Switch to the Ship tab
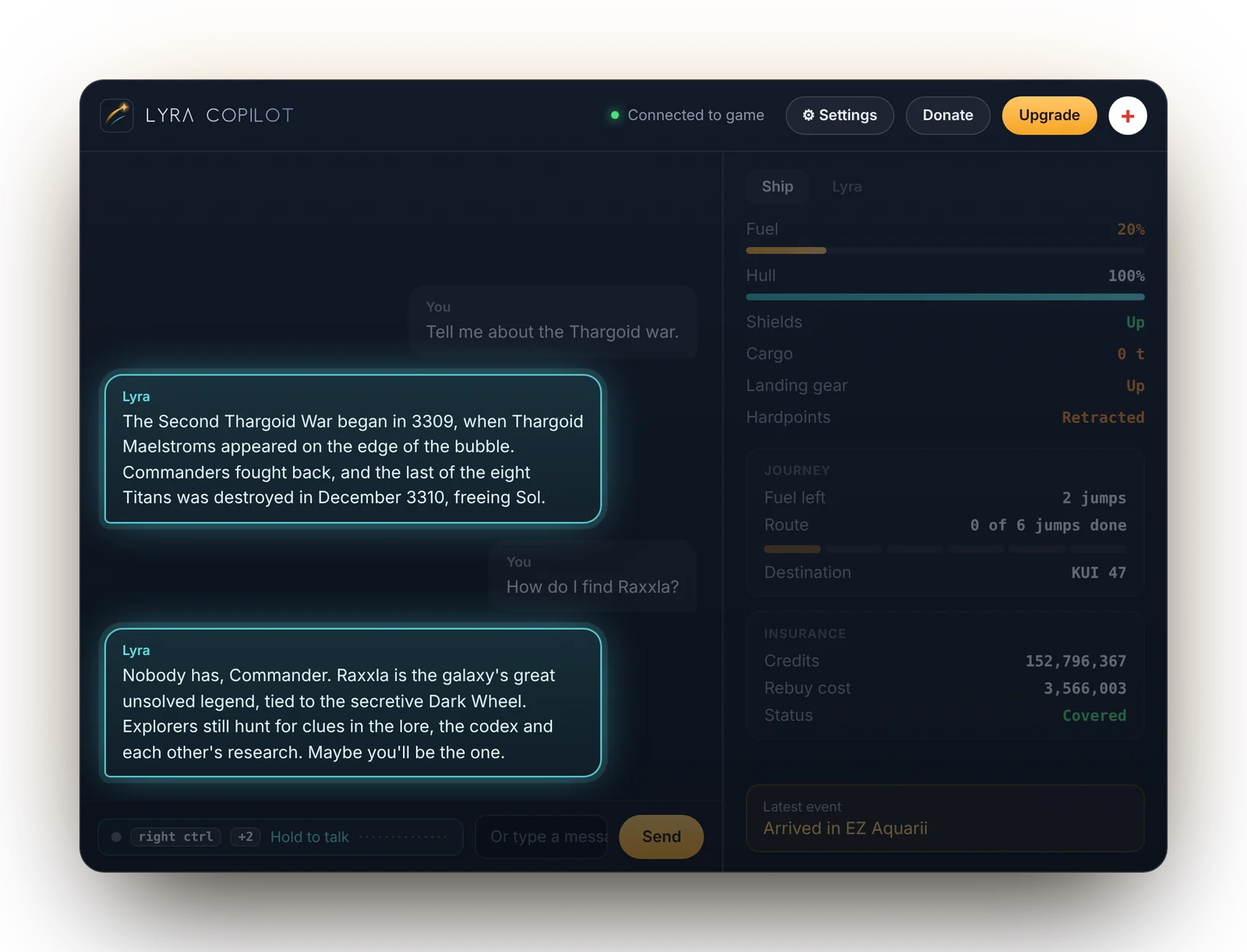The height and width of the screenshot is (952, 1247). click(x=777, y=186)
